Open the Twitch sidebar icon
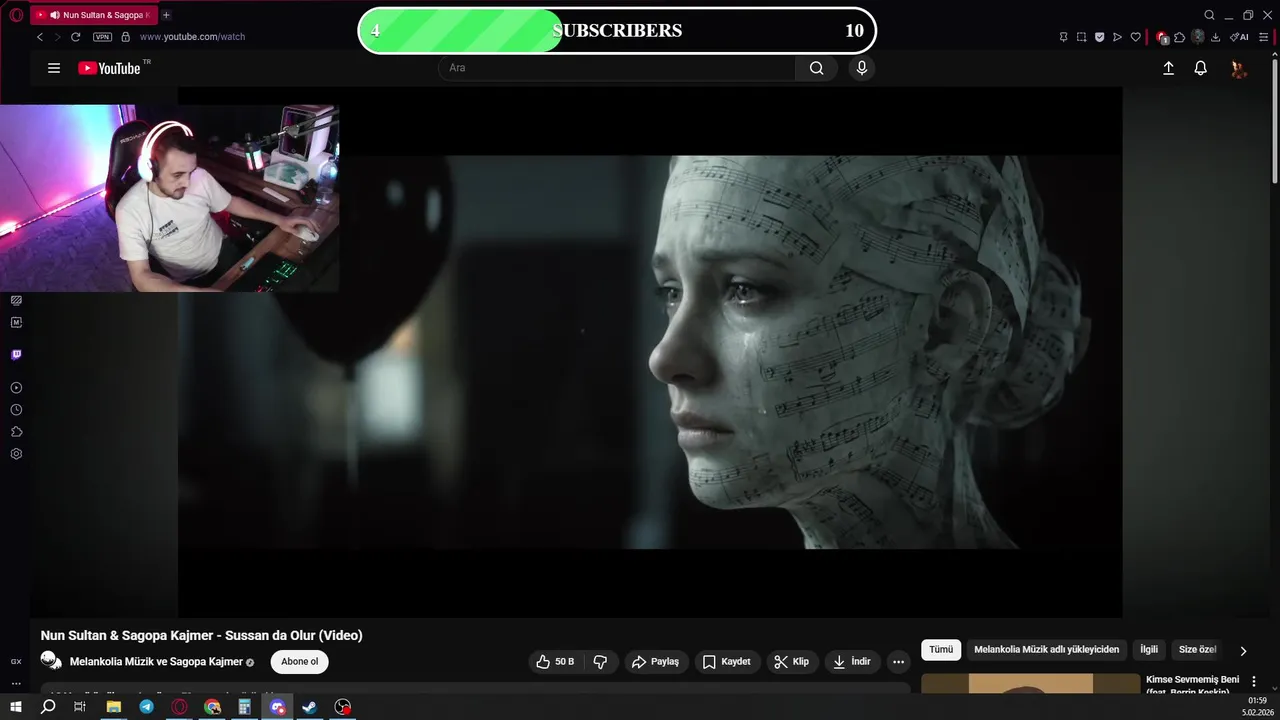Screen dimensions: 1280x720 point(16,355)
